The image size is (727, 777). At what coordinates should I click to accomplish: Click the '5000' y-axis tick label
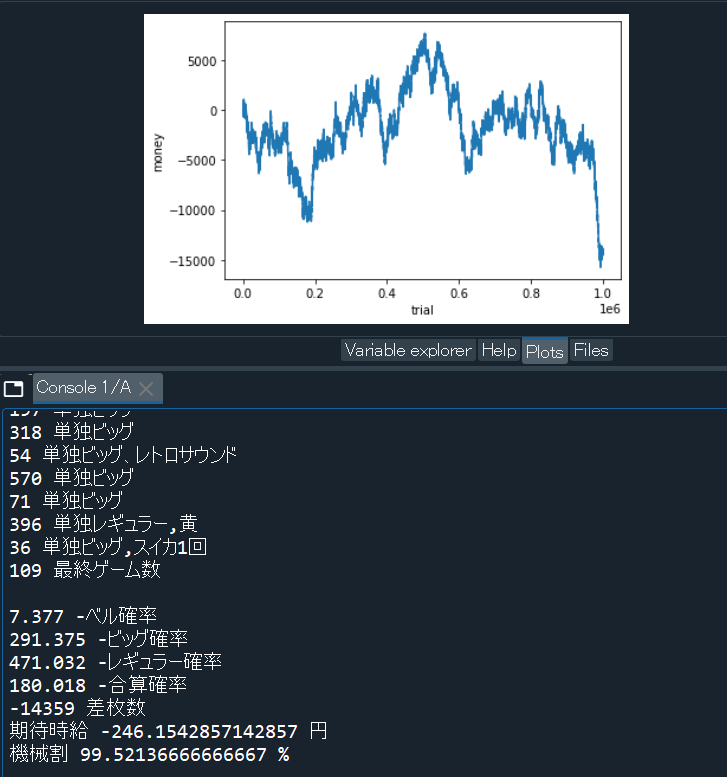click(x=202, y=61)
